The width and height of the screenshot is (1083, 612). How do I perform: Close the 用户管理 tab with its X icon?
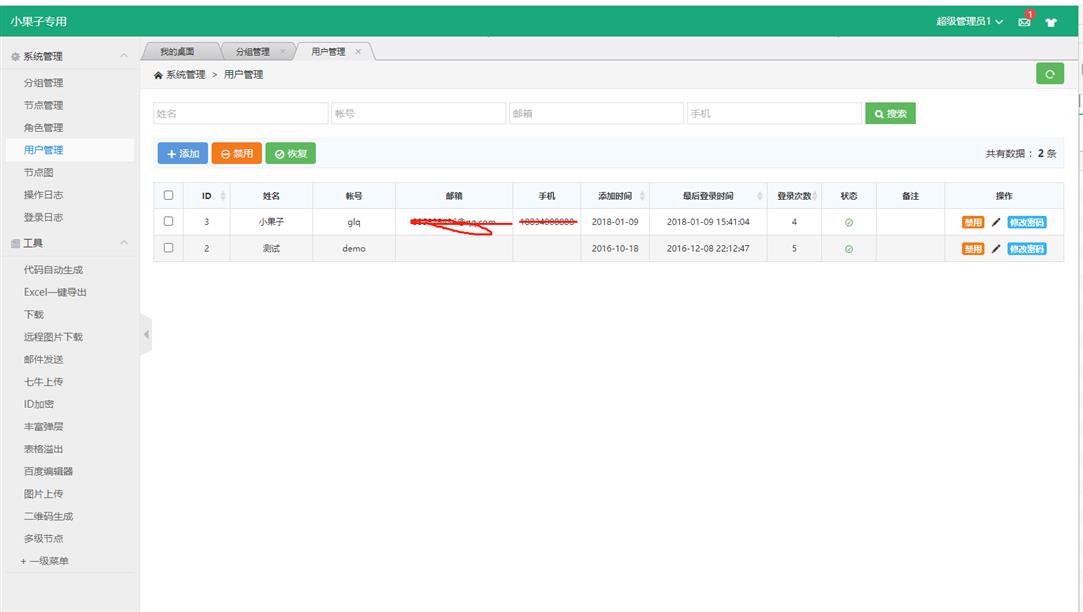click(358, 52)
